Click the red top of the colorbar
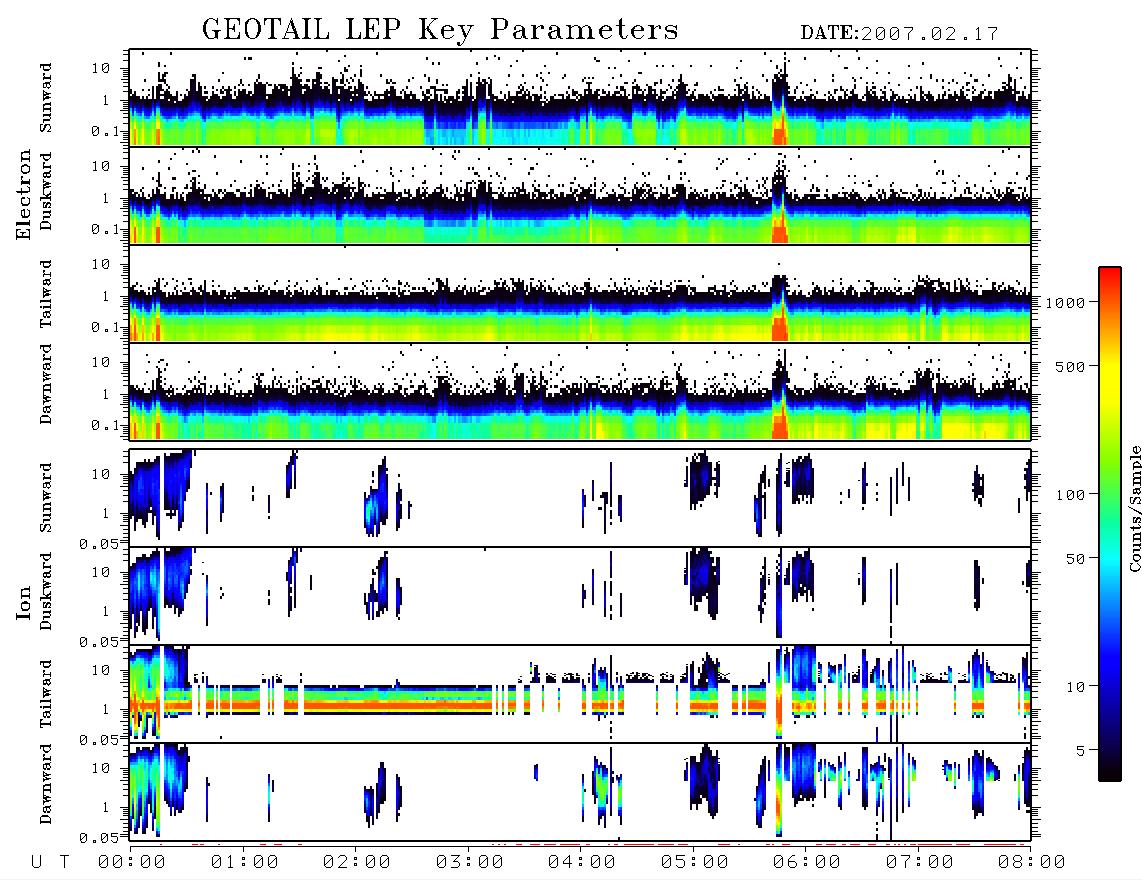The width and height of the screenshot is (1142, 880). [x=1109, y=277]
